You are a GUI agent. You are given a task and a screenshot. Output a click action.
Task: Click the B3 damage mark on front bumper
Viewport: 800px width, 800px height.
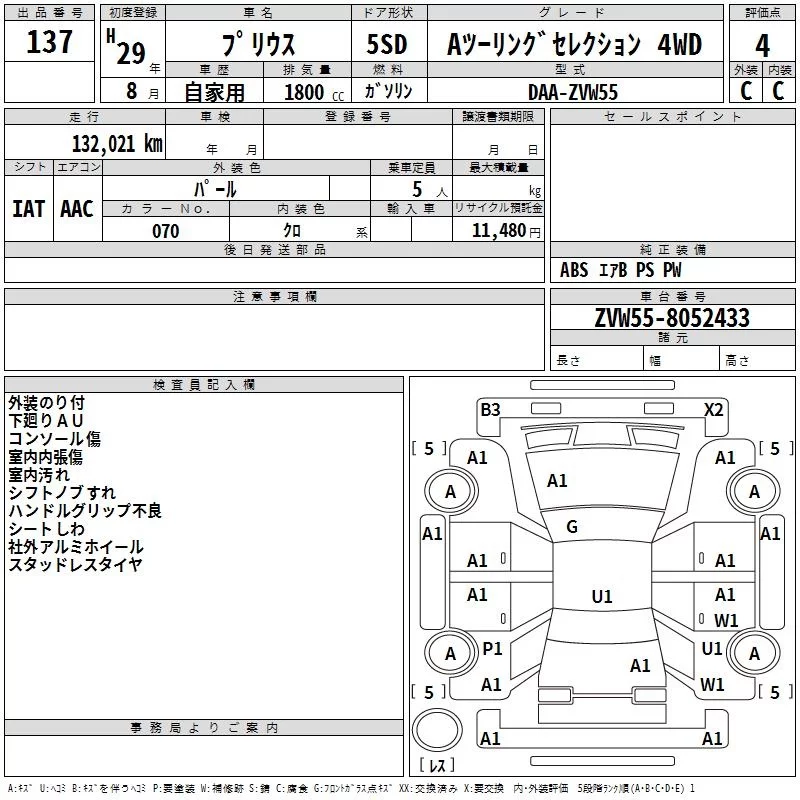click(x=490, y=409)
